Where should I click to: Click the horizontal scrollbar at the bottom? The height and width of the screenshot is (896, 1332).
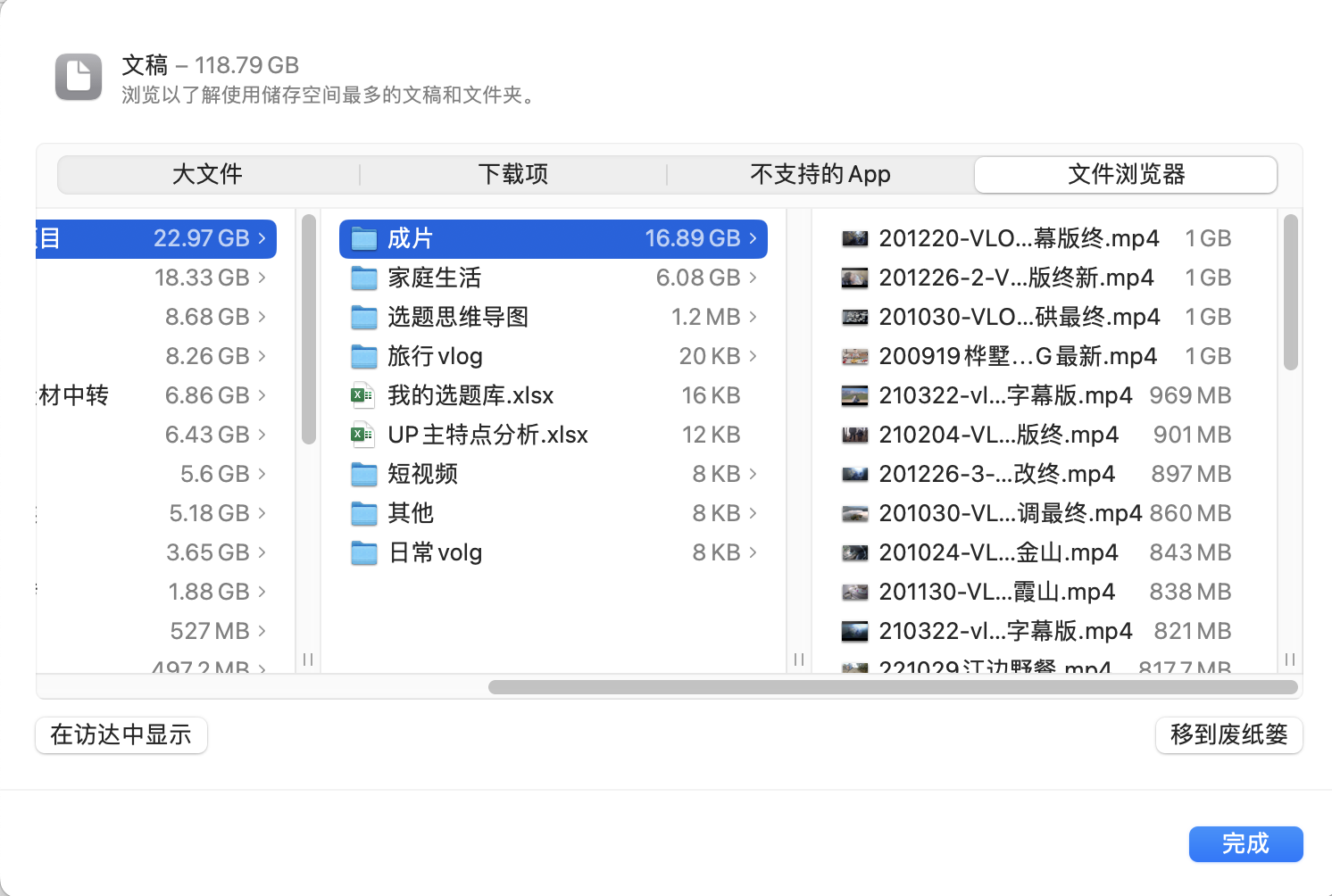coord(893,687)
